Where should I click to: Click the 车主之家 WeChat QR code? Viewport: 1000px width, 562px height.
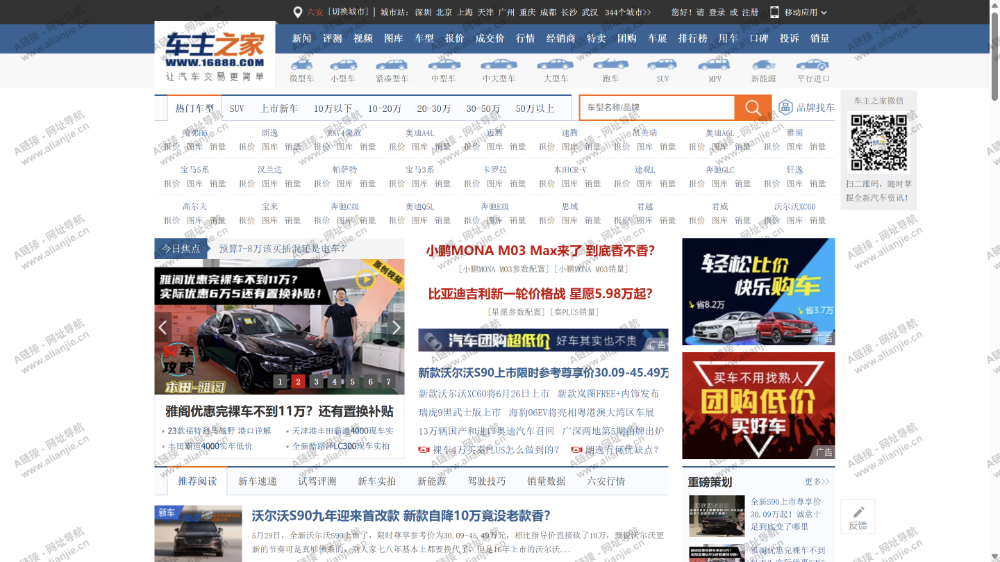(x=878, y=143)
